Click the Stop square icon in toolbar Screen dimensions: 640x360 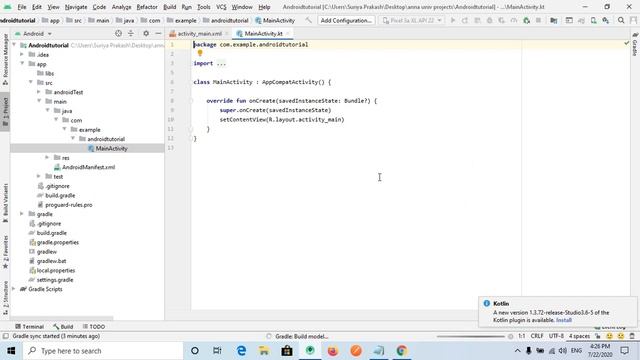(538, 20)
